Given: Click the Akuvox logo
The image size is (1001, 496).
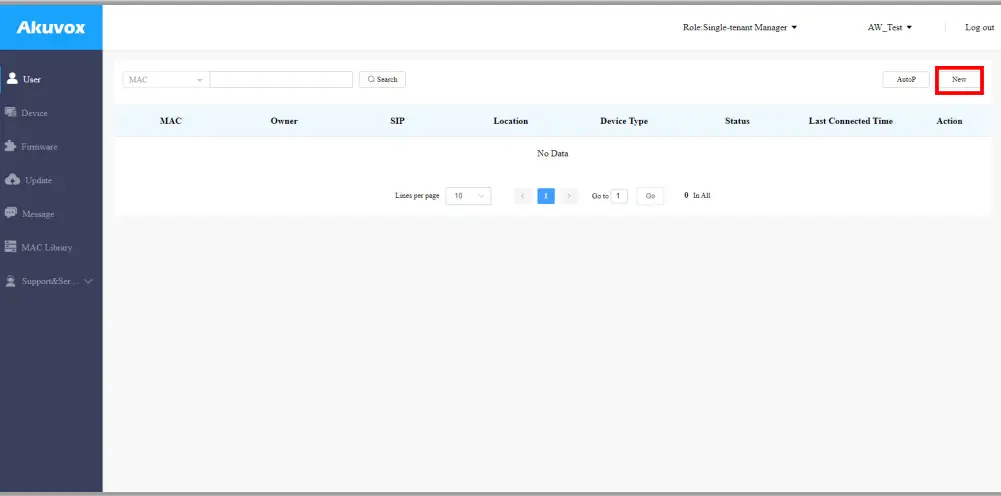Looking at the screenshot, I should (50, 27).
